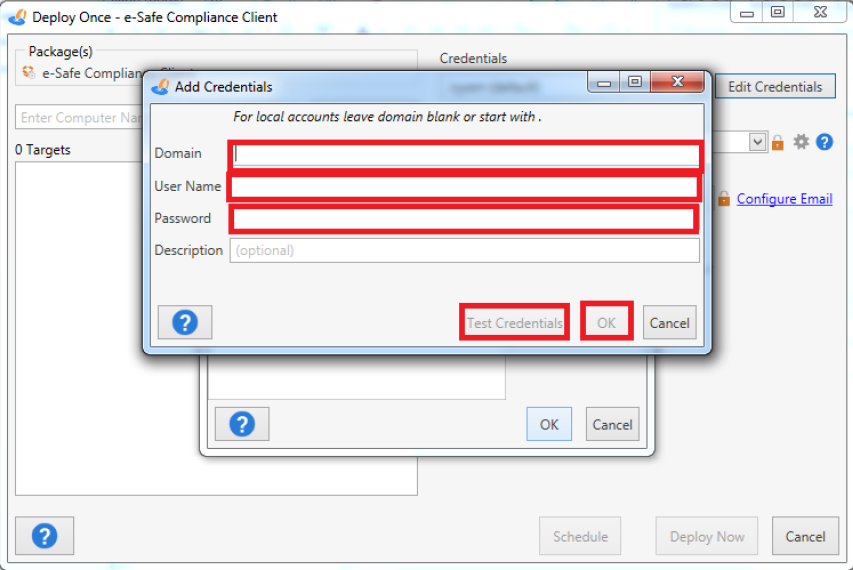Click the help icon in the middle dialog
Screen dimensions: 853x570
[x=242, y=424]
